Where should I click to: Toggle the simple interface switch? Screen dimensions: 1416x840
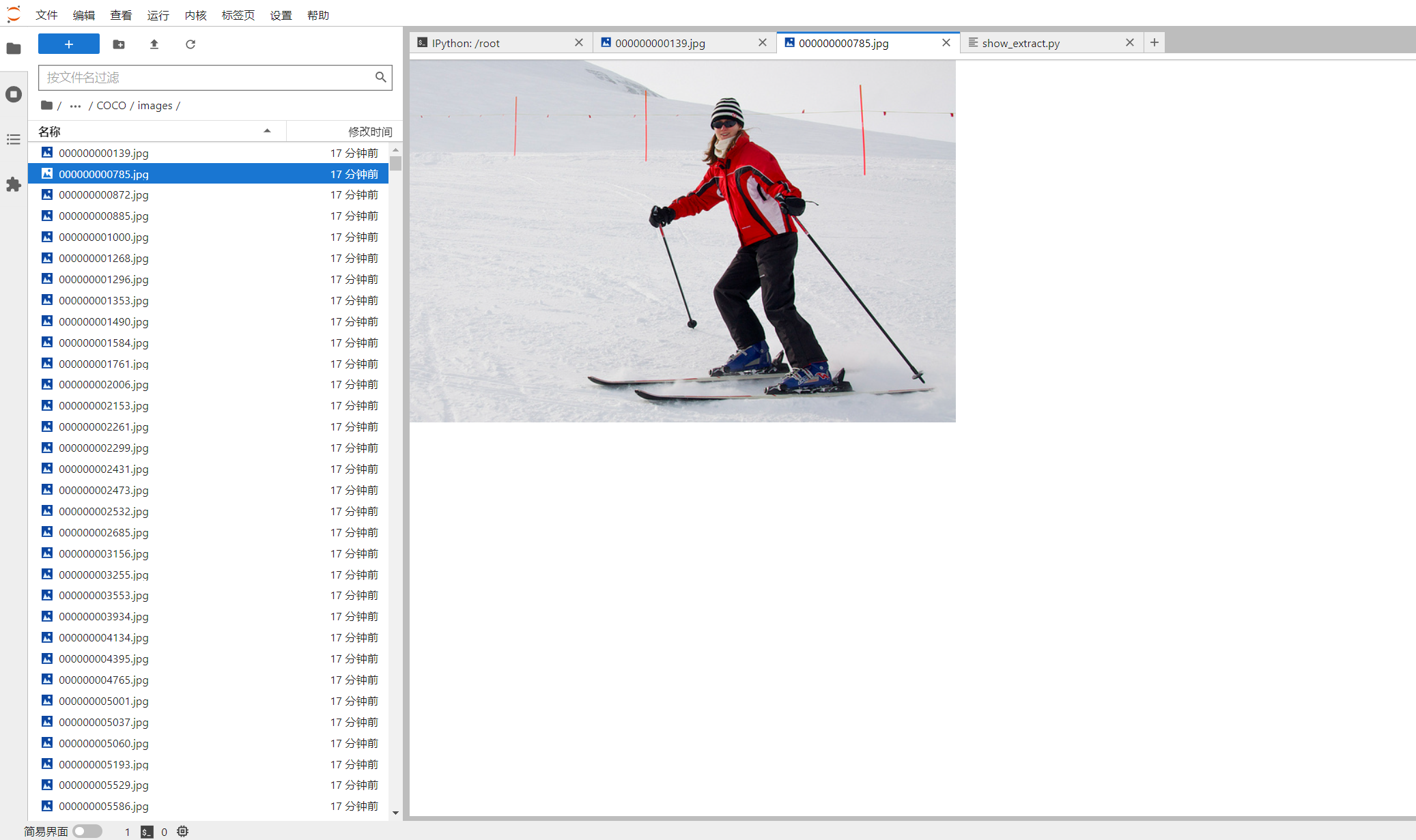click(87, 831)
